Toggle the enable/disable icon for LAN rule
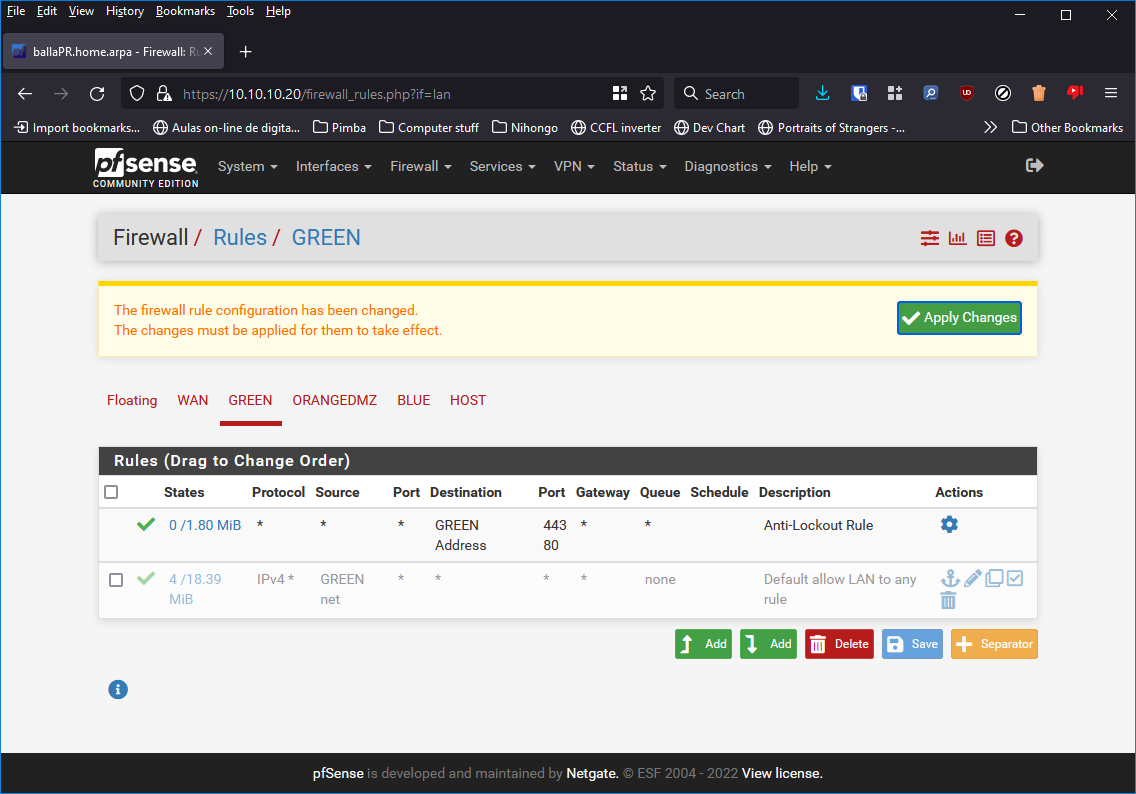The width and height of the screenshot is (1136, 794). click(1015, 579)
